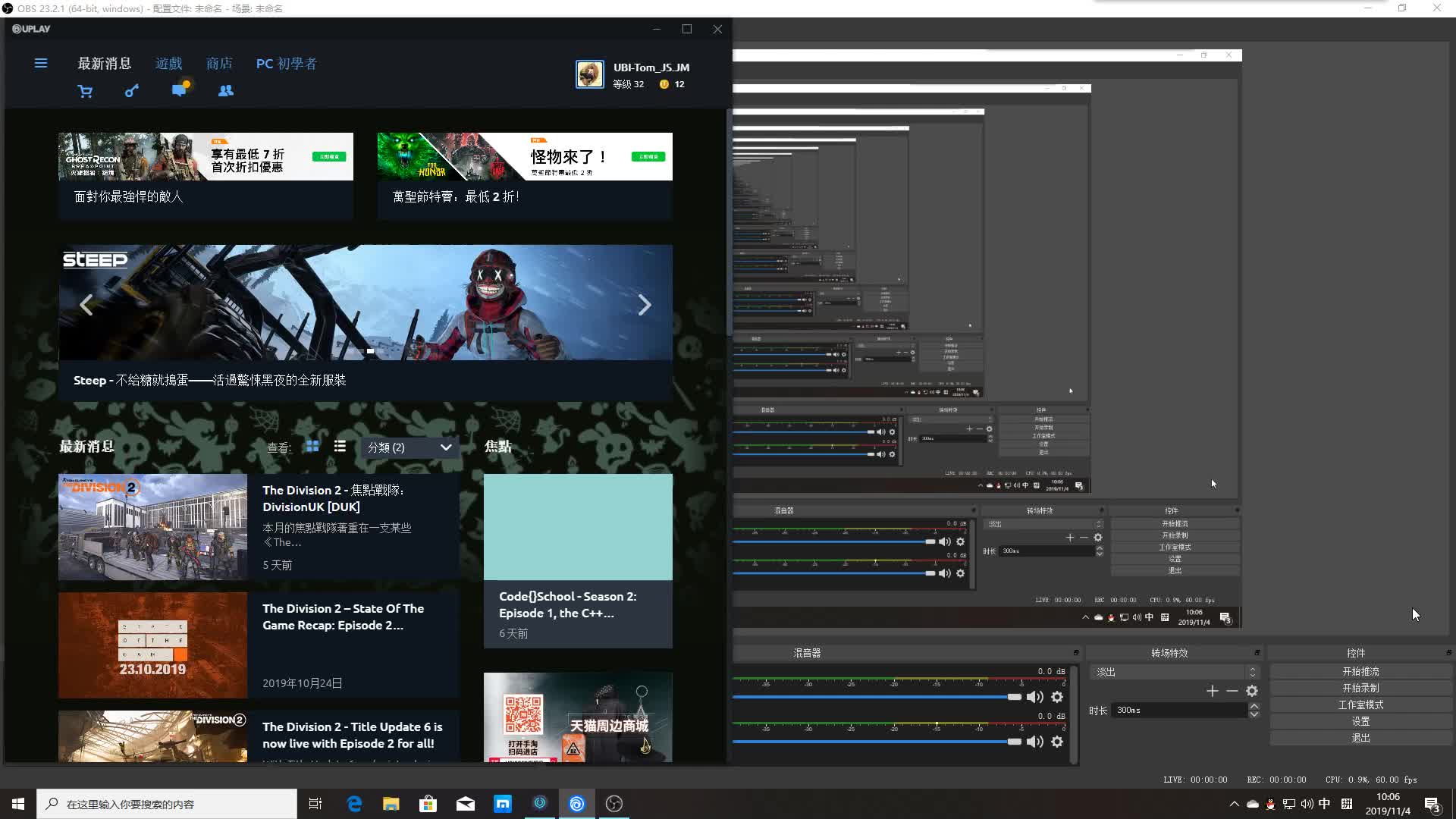Open OBS 设置 settings
This screenshot has height=819, width=1456.
(x=1361, y=722)
